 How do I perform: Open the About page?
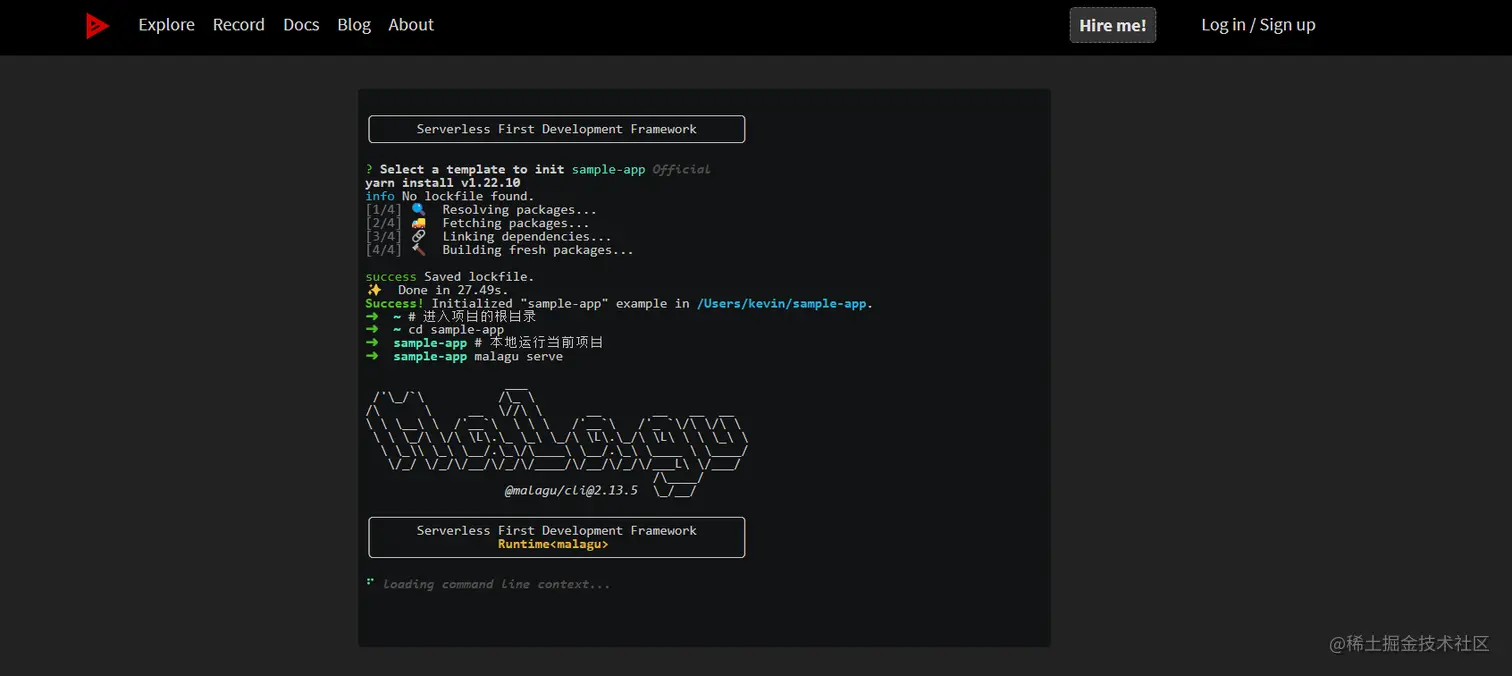[411, 25]
